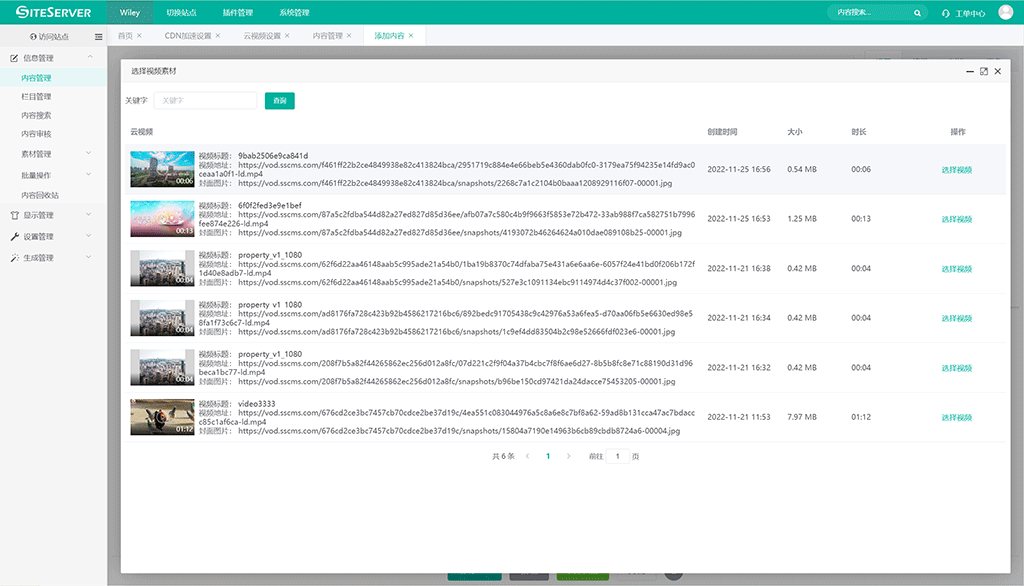Collapse the 信息管理 sidebar section

88,58
